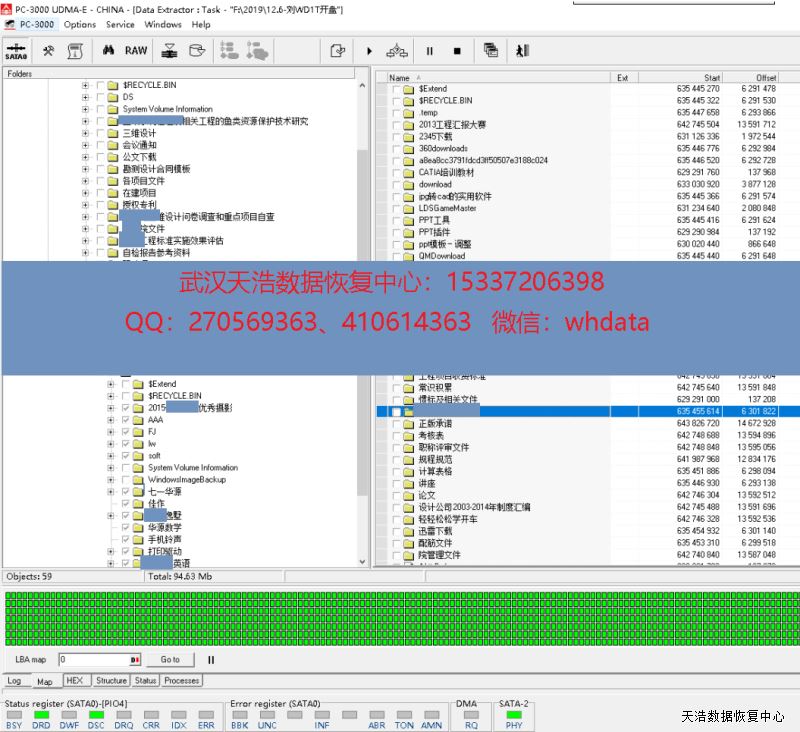Viewport: 800px width, 732px height.
Task: Uncheck the AAA folder checkbox
Action: pos(125,420)
